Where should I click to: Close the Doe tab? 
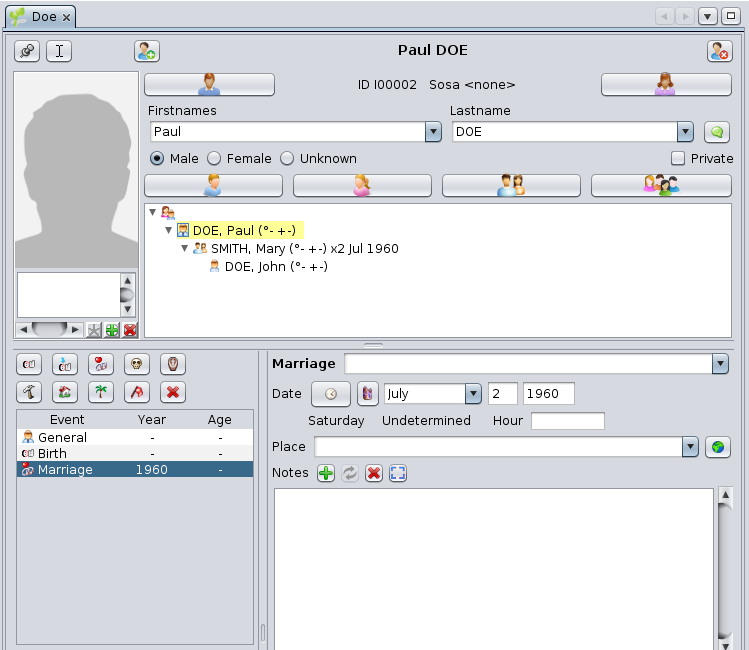[x=66, y=18]
